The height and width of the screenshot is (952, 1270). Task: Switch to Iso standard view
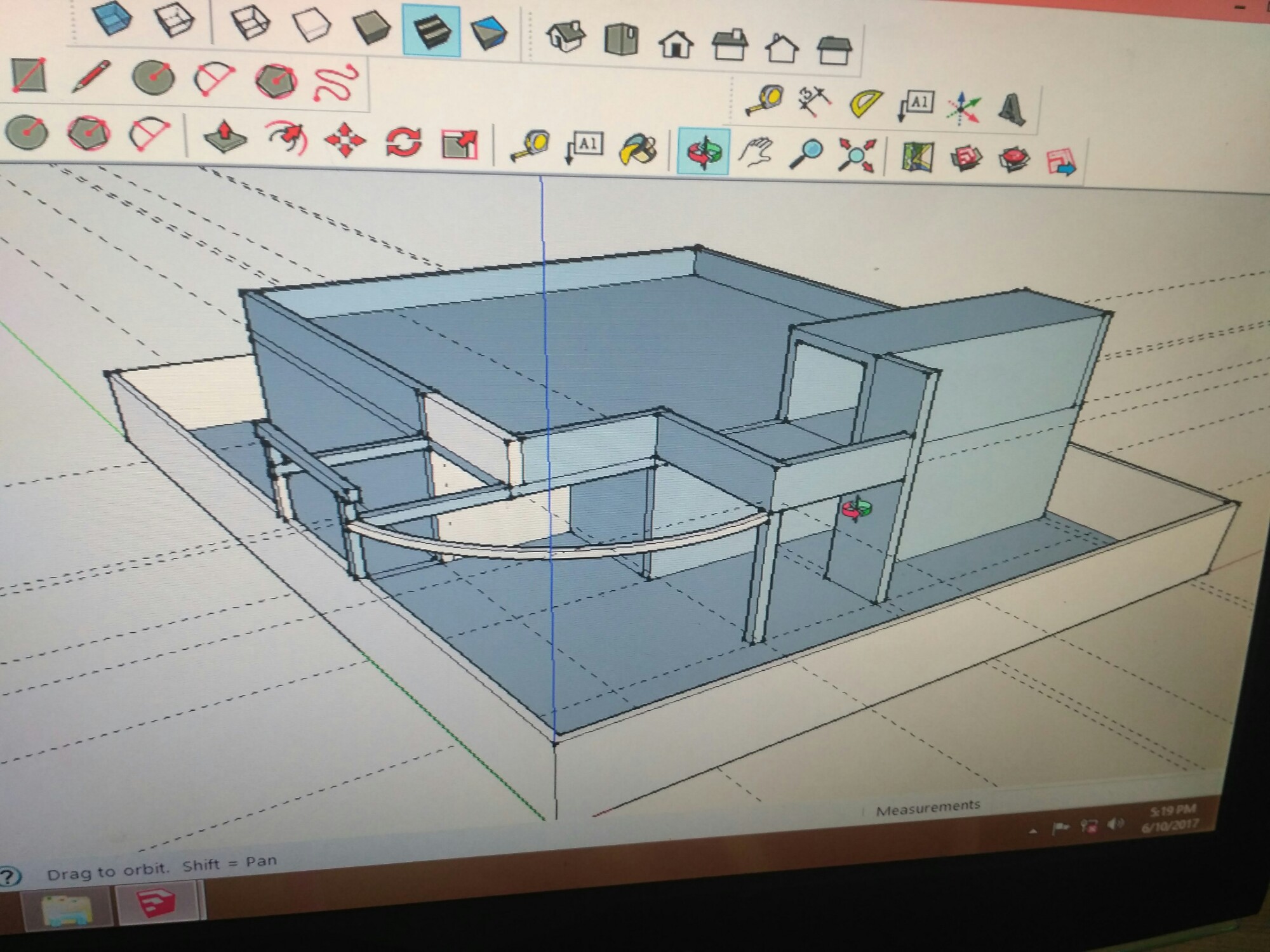(565, 36)
